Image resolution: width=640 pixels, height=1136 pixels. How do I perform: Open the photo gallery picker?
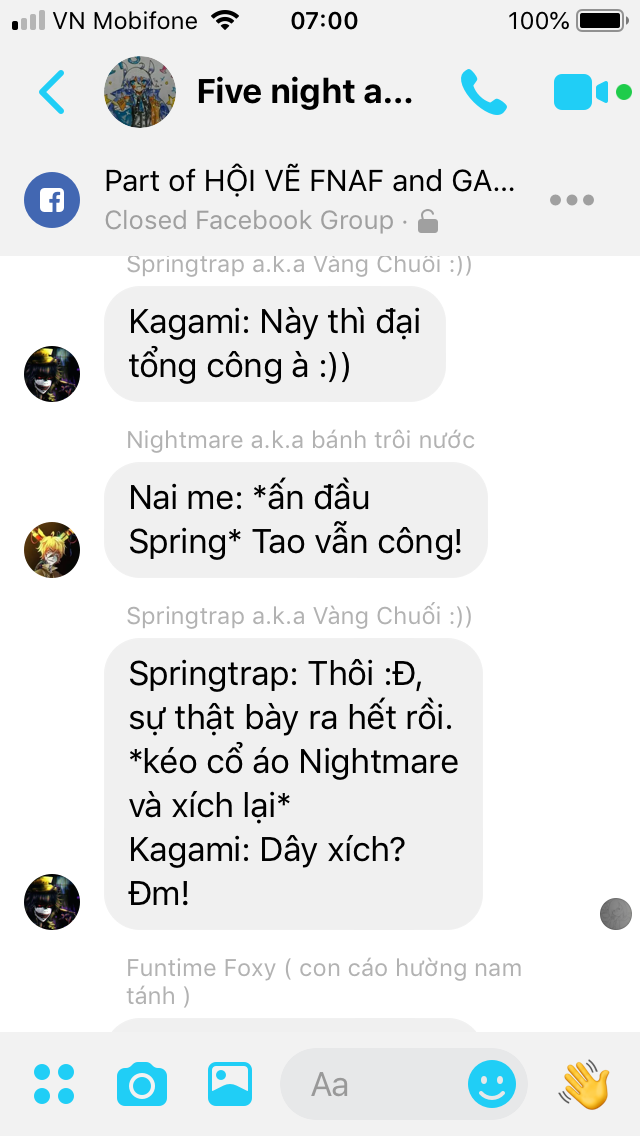pyautogui.click(x=230, y=1084)
